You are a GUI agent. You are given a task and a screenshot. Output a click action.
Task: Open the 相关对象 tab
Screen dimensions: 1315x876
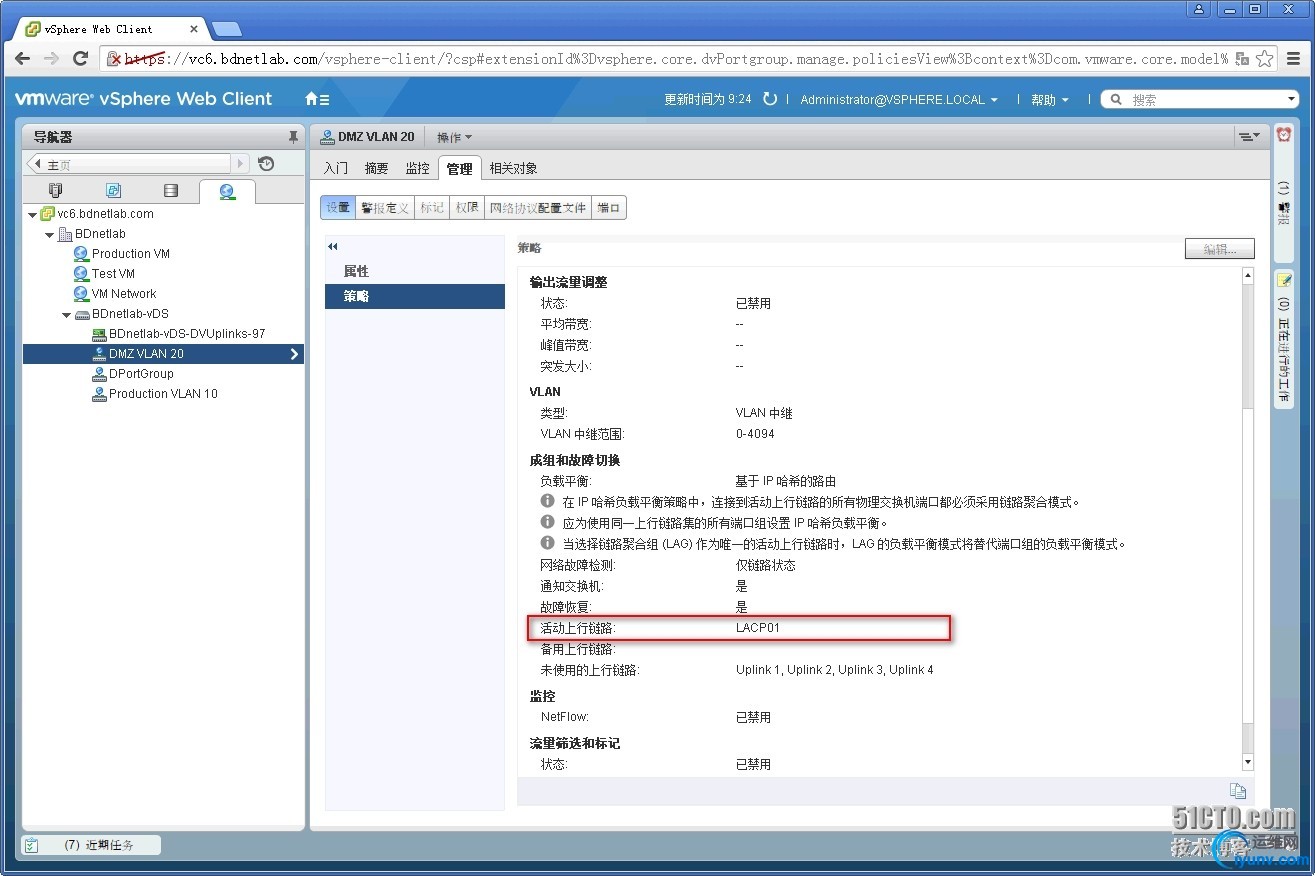(x=512, y=168)
